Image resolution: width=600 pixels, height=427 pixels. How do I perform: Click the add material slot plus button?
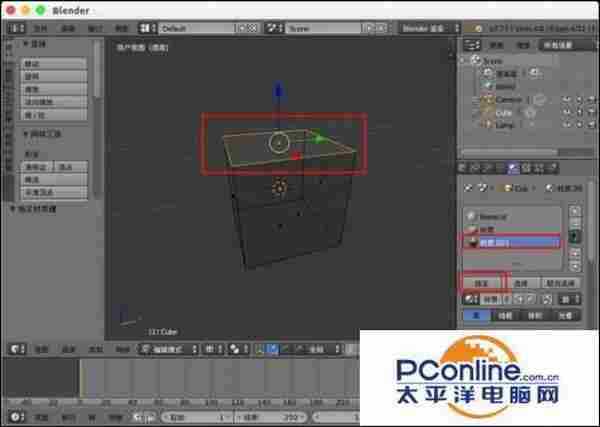(574, 211)
